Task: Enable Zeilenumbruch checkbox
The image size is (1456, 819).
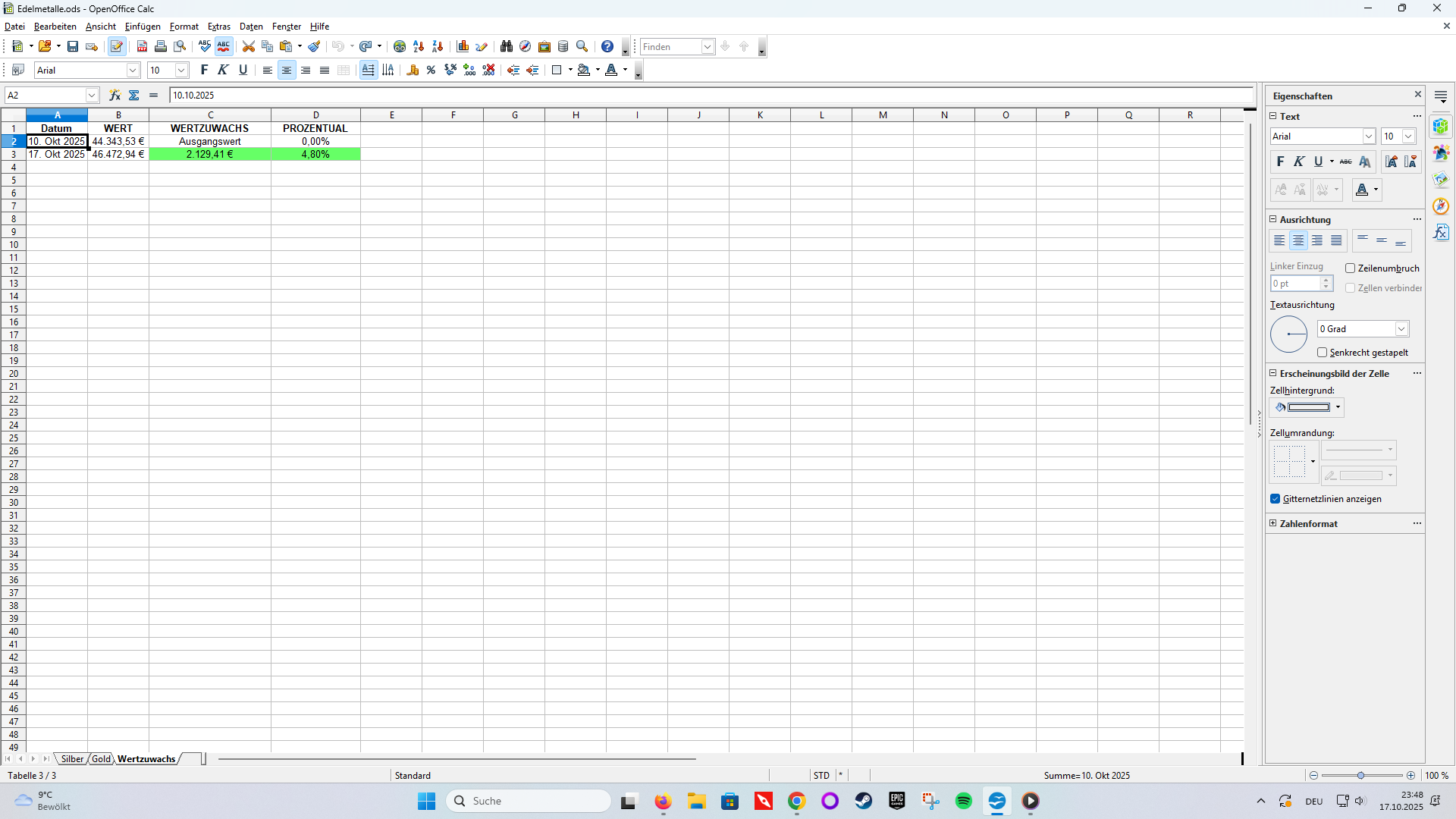Action: click(x=1351, y=268)
